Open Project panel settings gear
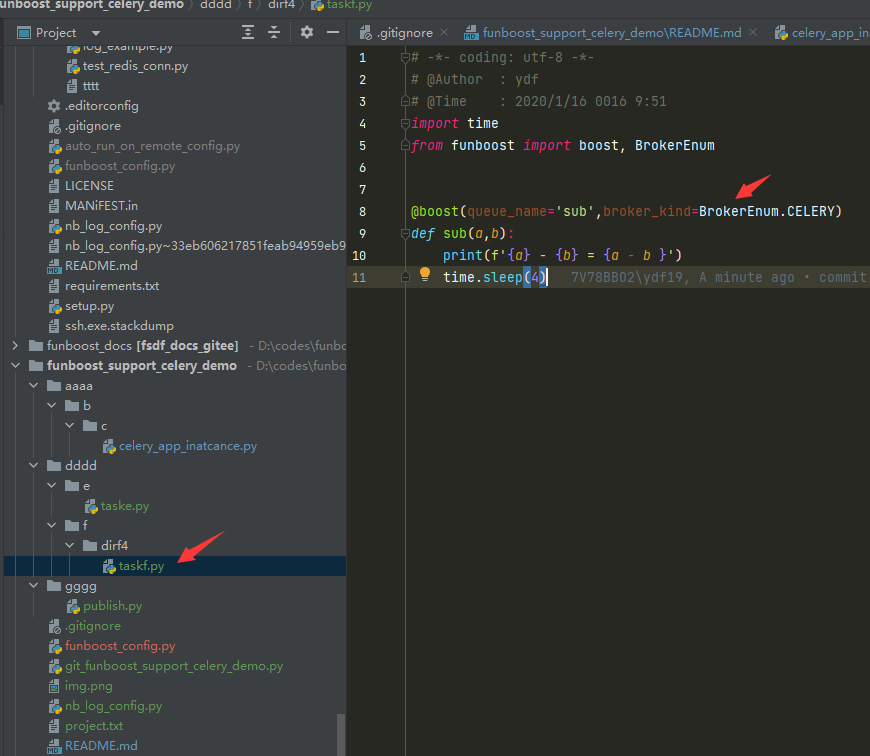Image resolution: width=870 pixels, height=756 pixels. click(x=307, y=33)
